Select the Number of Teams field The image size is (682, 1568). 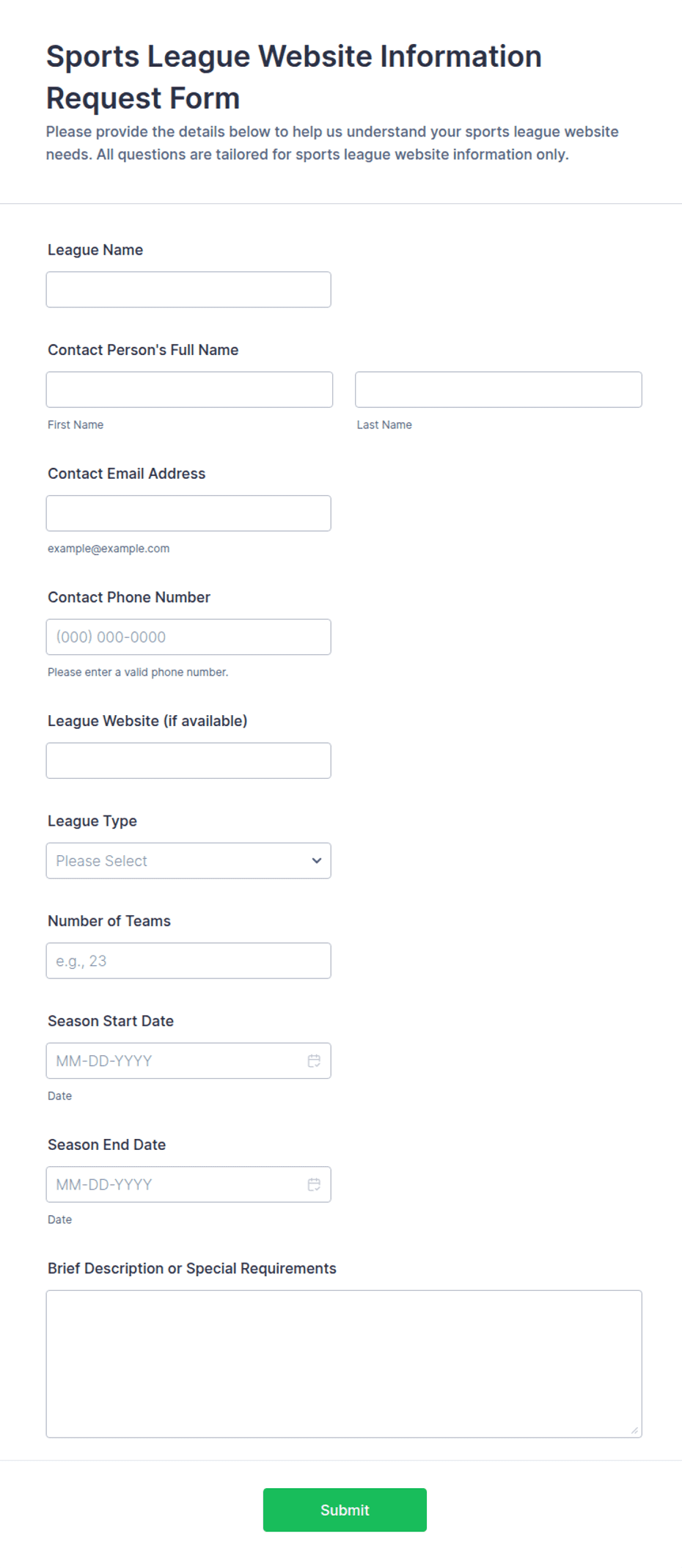(x=188, y=961)
